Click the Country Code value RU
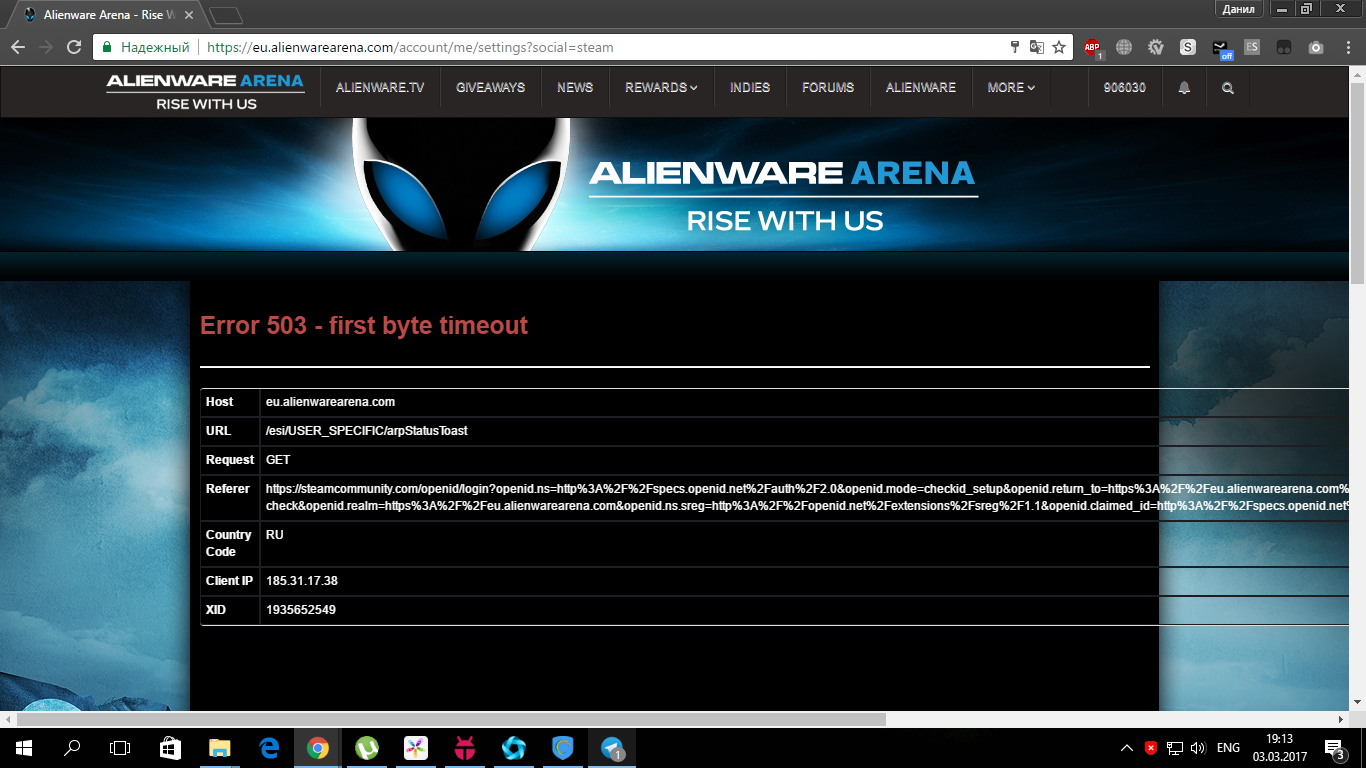Image resolution: width=1366 pixels, height=768 pixels. click(274, 535)
